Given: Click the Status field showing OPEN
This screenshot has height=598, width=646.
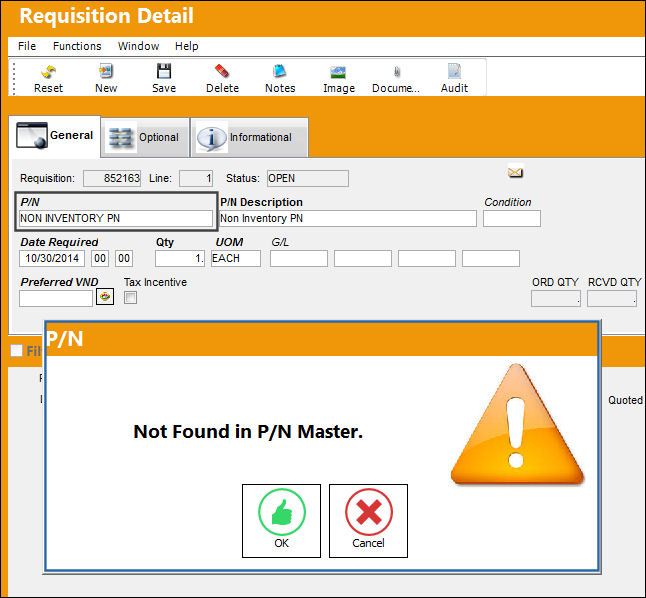Looking at the screenshot, I should click(x=308, y=178).
